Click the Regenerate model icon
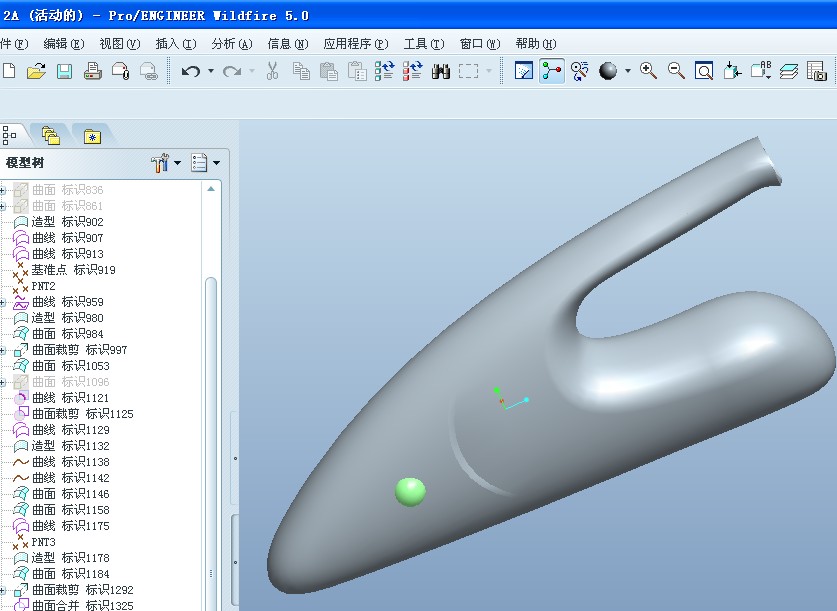Image resolution: width=837 pixels, height=611 pixels. point(384,71)
